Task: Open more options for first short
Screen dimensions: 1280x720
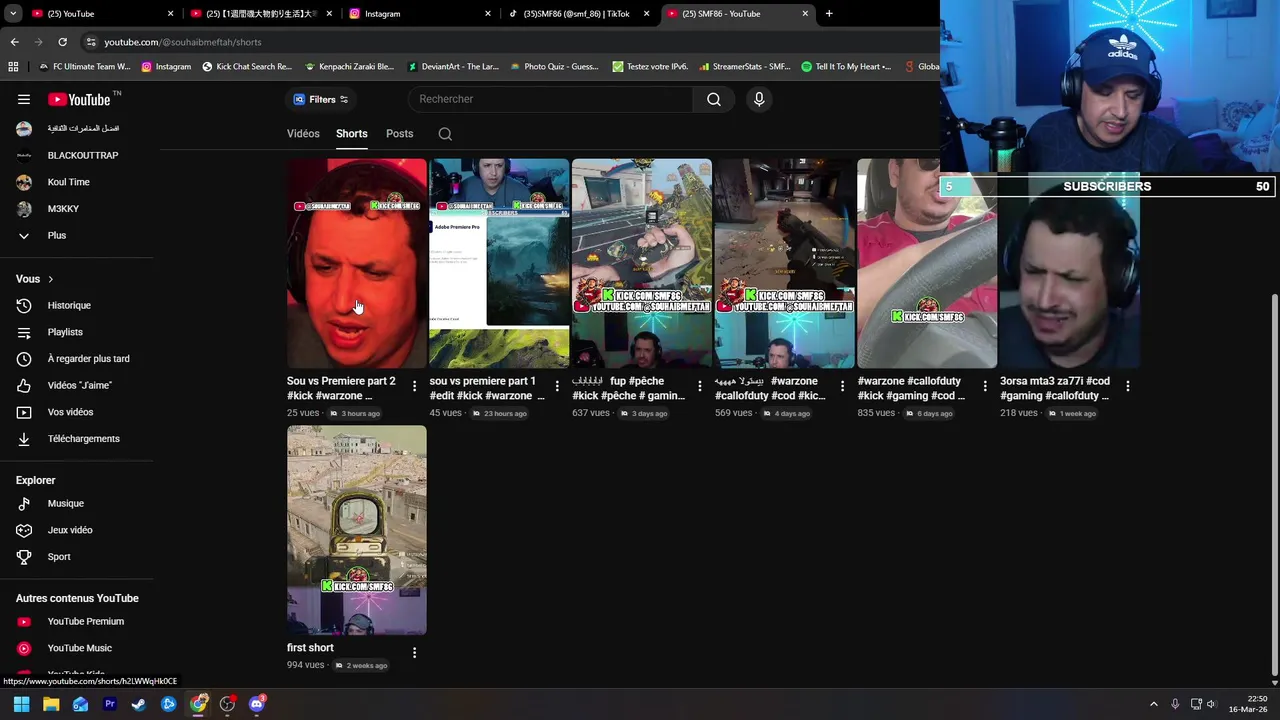Action: click(x=415, y=653)
